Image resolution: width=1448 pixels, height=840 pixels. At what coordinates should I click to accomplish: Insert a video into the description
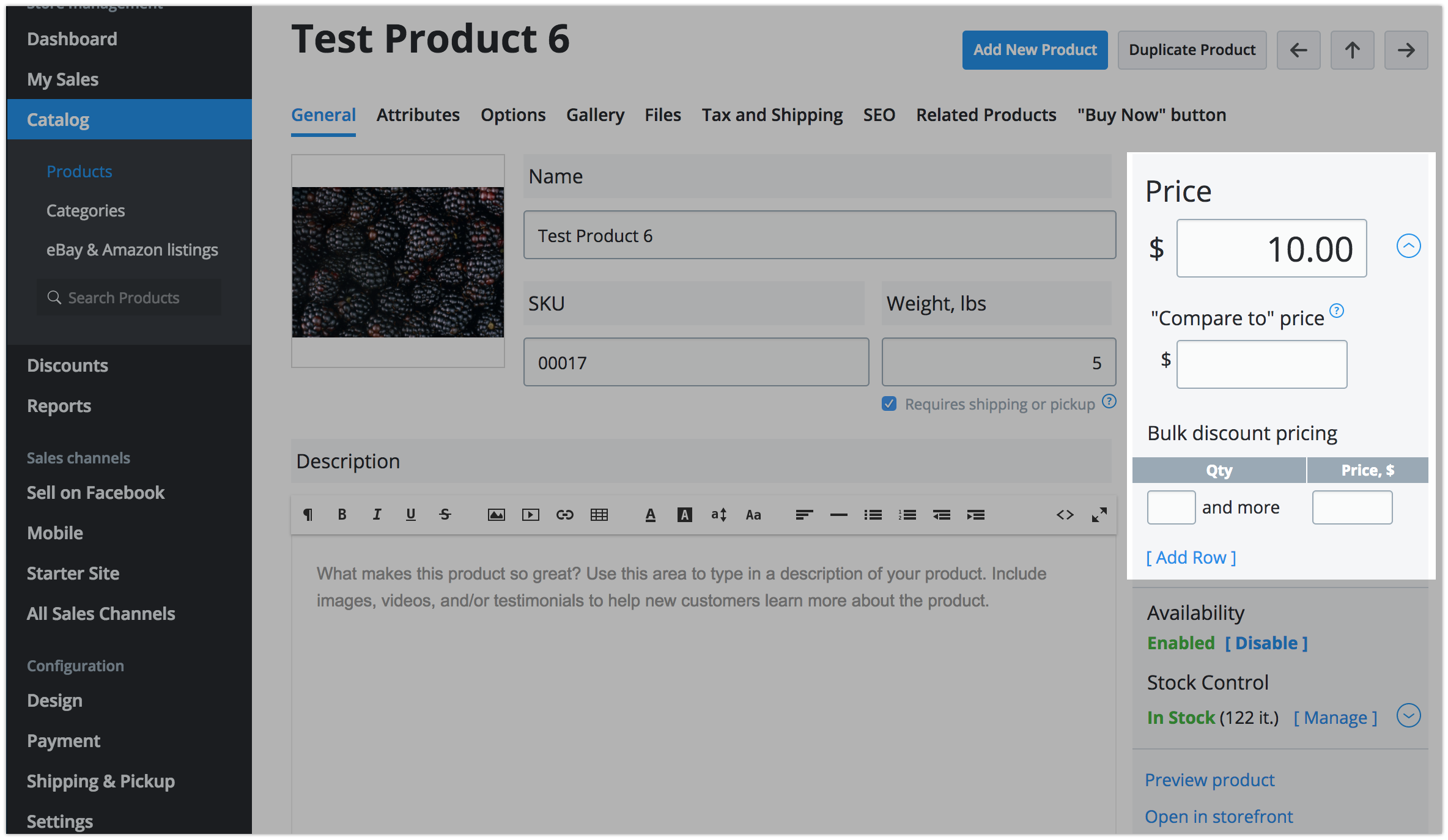pyautogui.click(x=530, y=515)
